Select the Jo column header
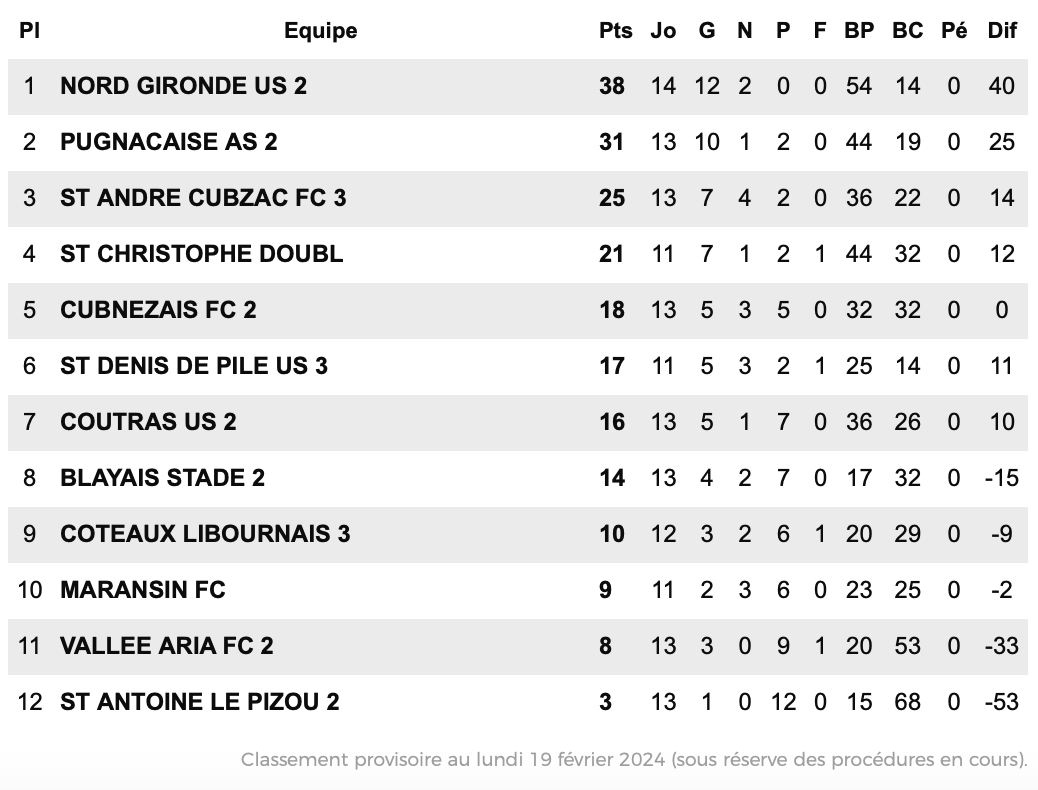Viewport: 1038px width, 790px height. [x=663, y=30]
